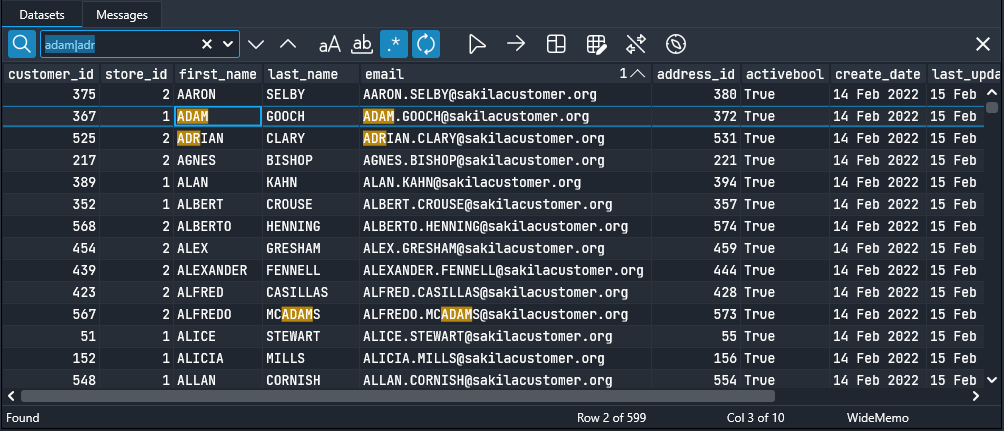Image resolution: width=1004 pixels, height=431 pixels.
Task: Toggle whole word matching (ab)
Action: [362, 44]
